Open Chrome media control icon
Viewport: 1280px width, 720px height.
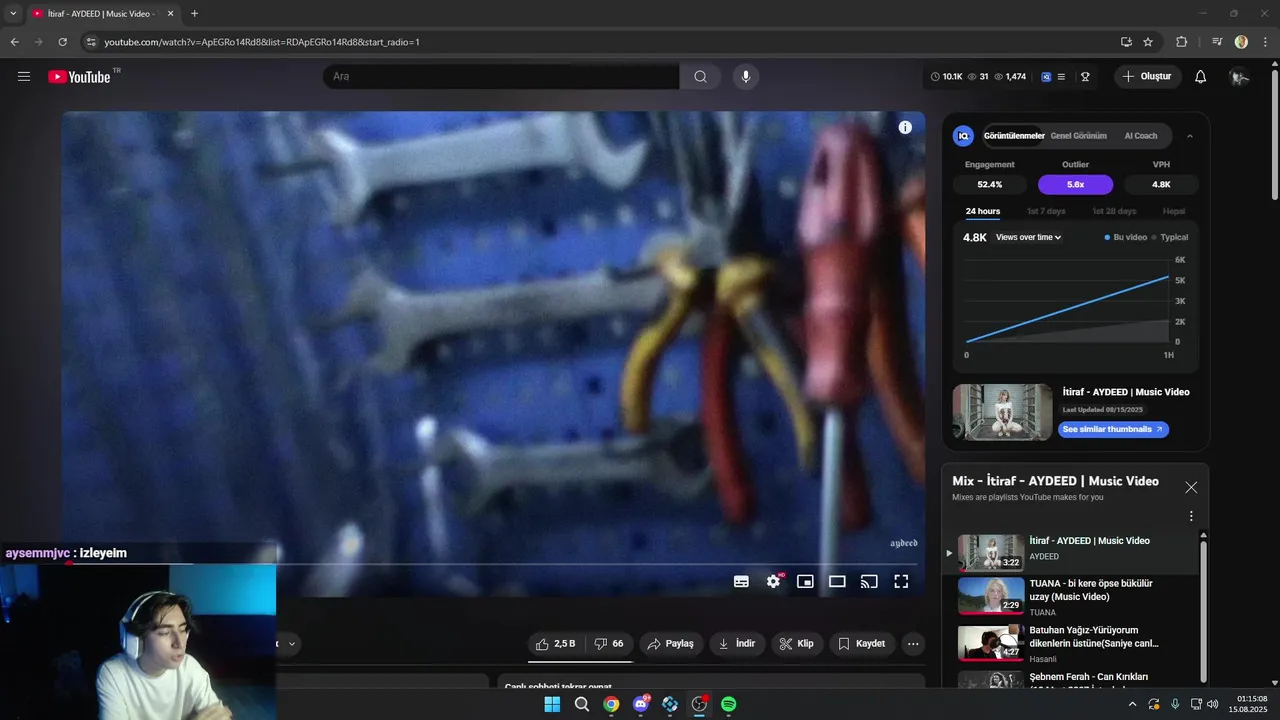(1217, 42)
